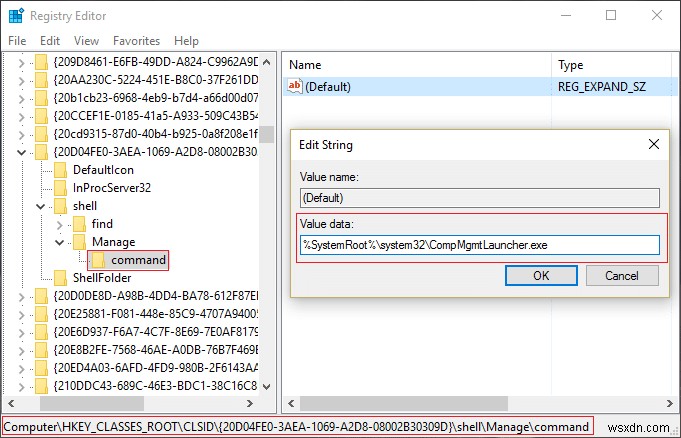The height and width of the screenshot is (438, 681).
Task: Close the Edit String dialog with X
Action: [x=654, y=144]
